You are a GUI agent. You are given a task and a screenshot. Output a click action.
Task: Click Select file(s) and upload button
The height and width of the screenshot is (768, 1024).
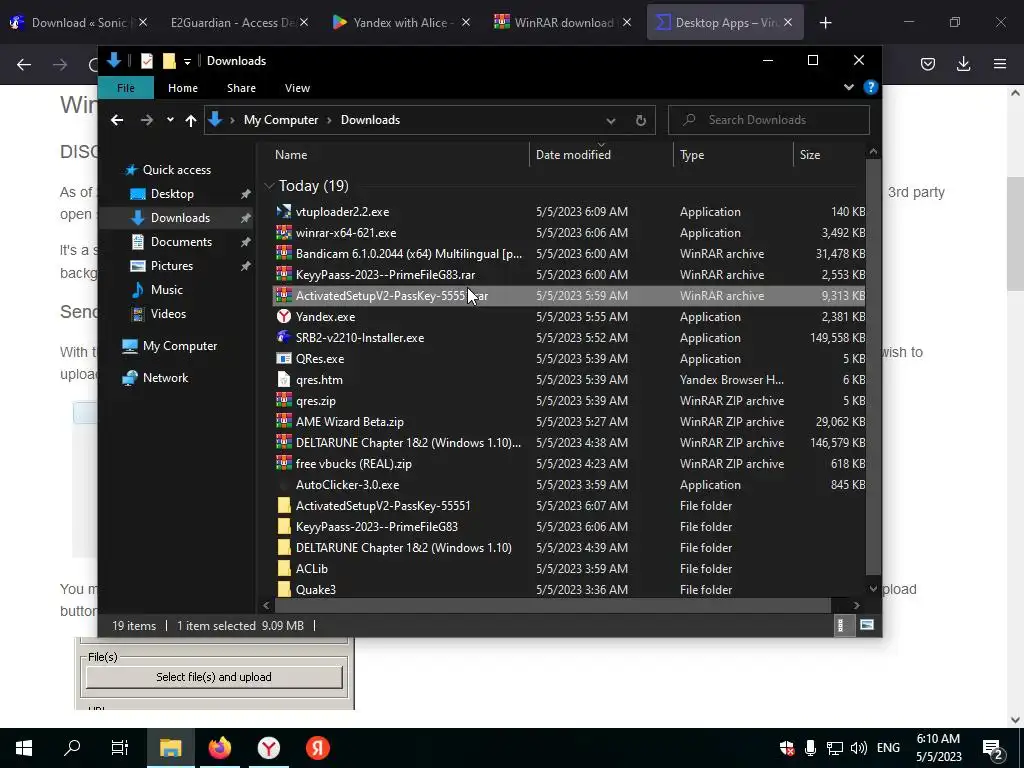214,677
